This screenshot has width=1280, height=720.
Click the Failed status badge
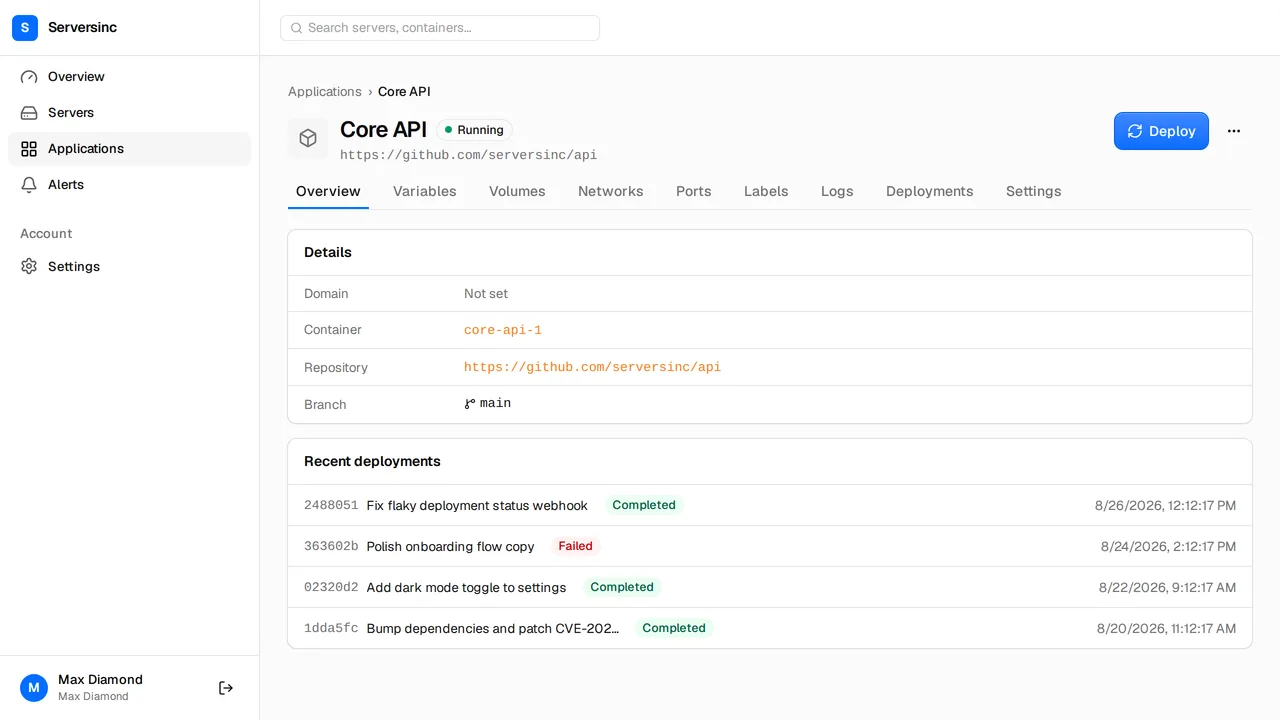(576, 546)
